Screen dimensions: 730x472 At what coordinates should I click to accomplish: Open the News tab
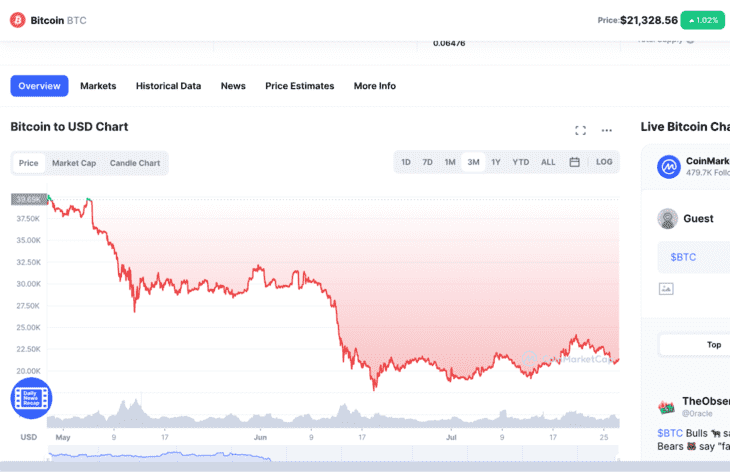pos(233,86)
